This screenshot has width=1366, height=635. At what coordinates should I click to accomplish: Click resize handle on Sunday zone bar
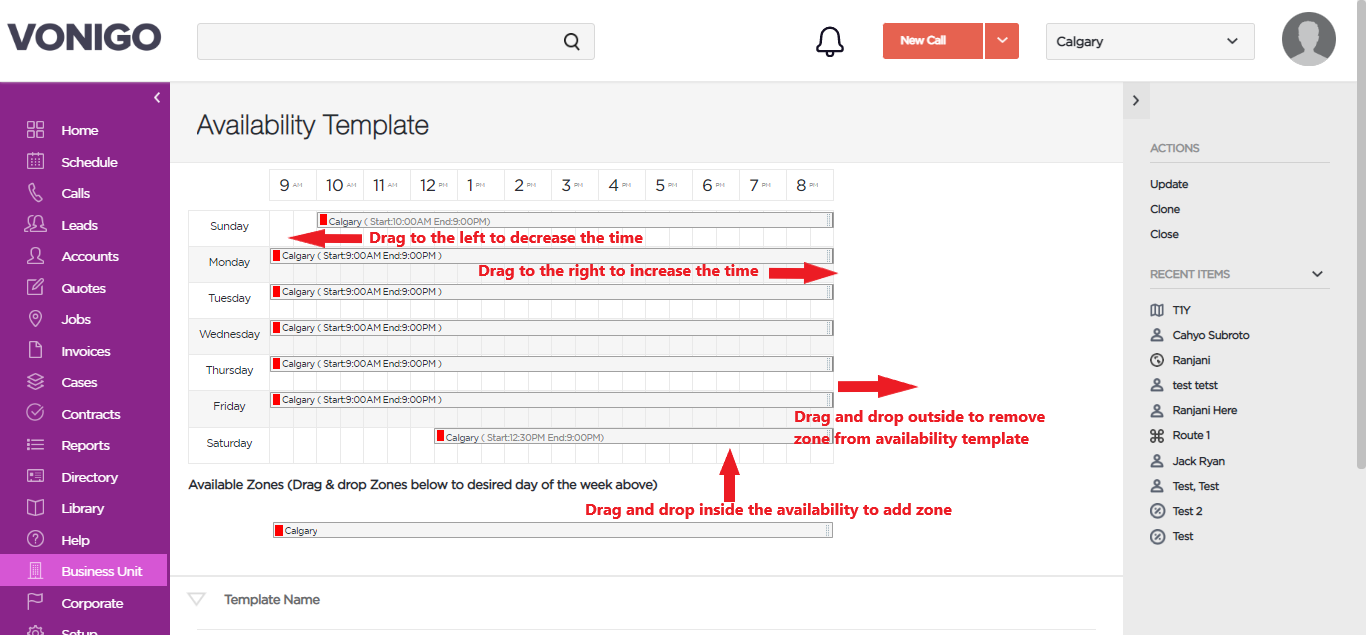829,220
